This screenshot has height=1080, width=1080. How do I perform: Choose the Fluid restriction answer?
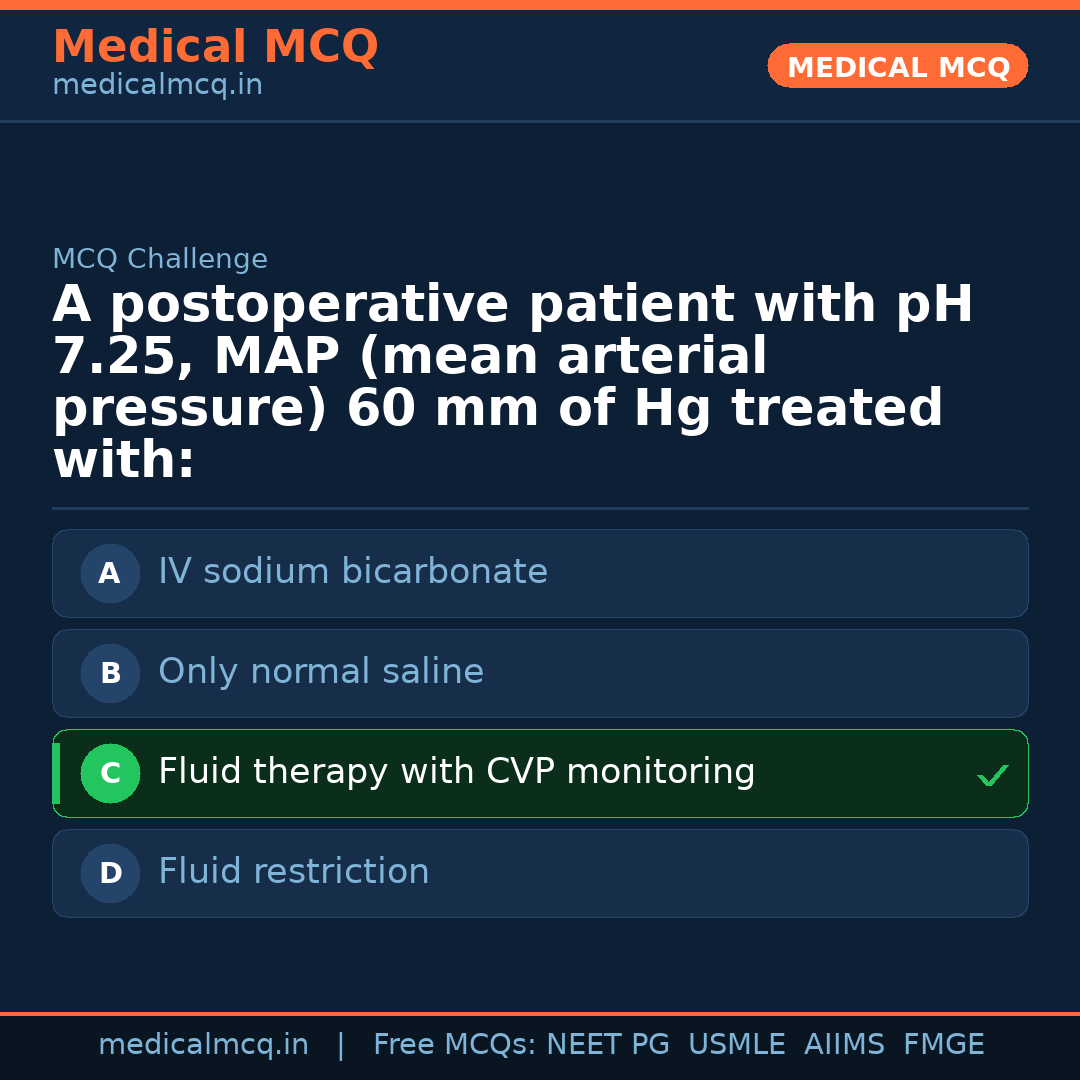pos(293,872)
